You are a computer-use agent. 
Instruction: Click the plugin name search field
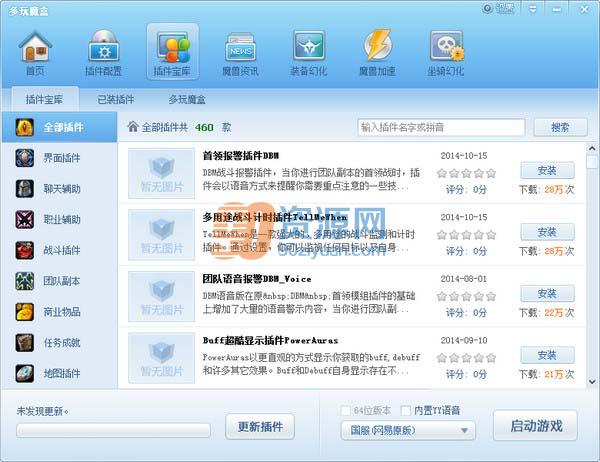pyautogui.click(x=441, y=127)
